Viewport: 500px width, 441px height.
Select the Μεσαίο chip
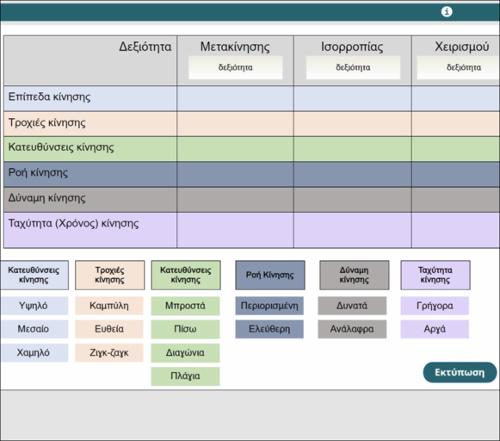[x=33, y=329]
